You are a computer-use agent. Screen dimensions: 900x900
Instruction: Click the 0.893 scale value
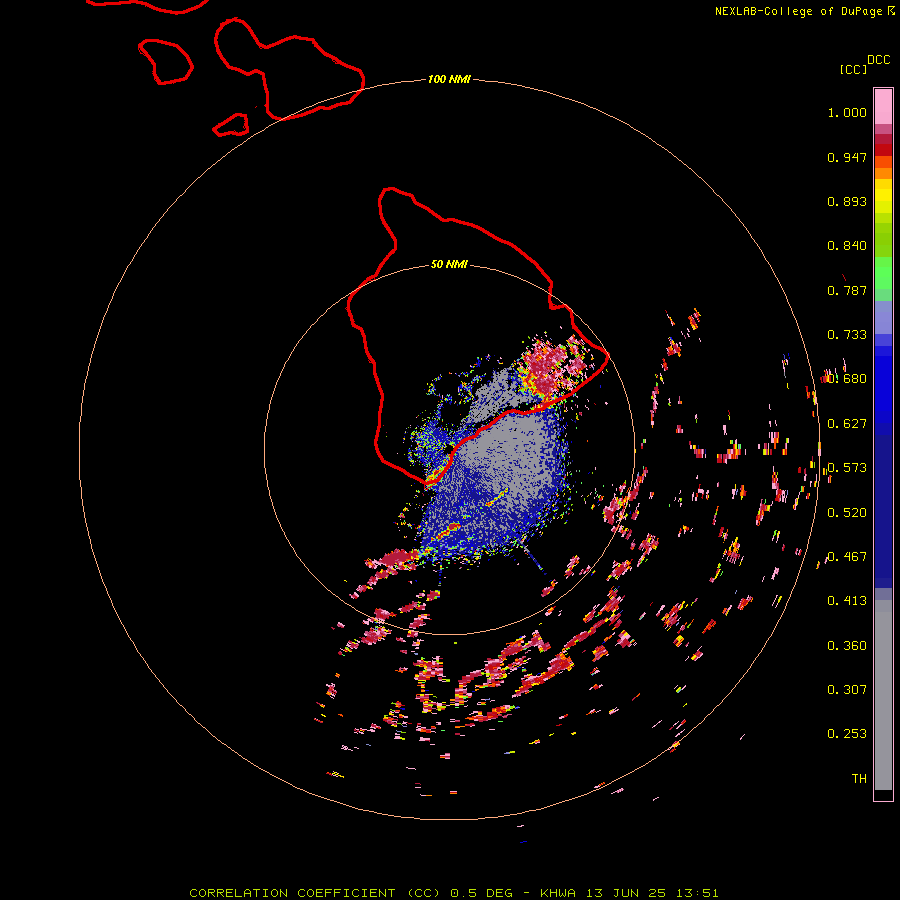[x=847, y=201]
